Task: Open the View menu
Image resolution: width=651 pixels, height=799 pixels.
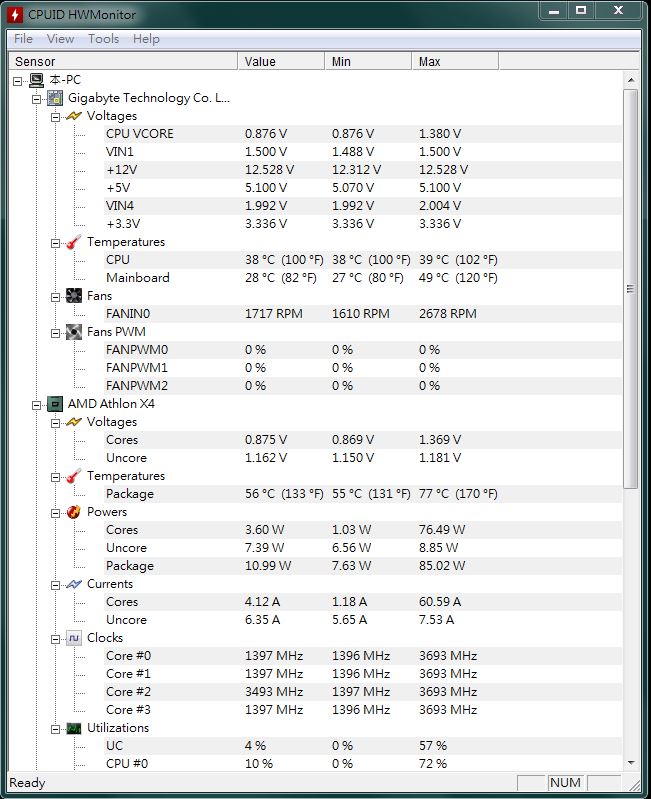Action: tap(60, 39)
